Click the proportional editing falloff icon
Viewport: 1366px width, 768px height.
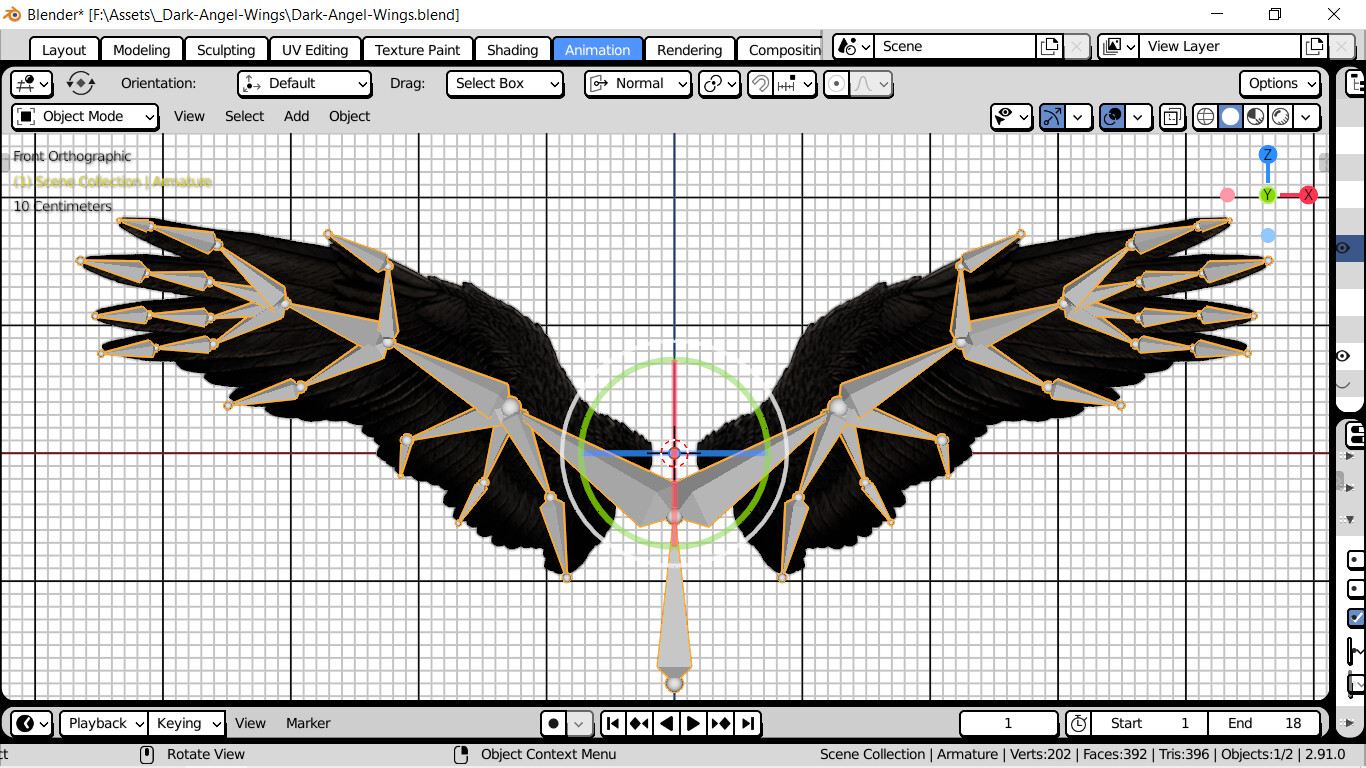click(863, 84)
